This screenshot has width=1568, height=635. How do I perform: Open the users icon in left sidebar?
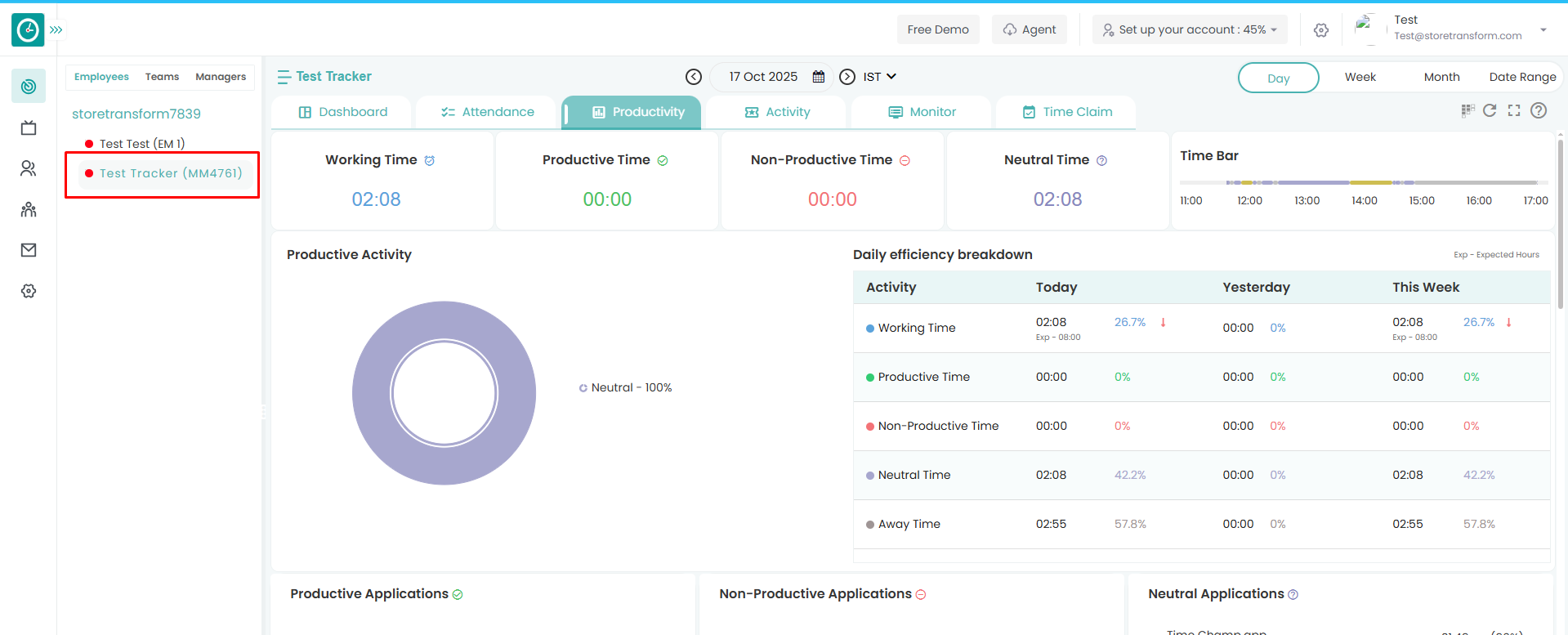[x=29, y=168]
